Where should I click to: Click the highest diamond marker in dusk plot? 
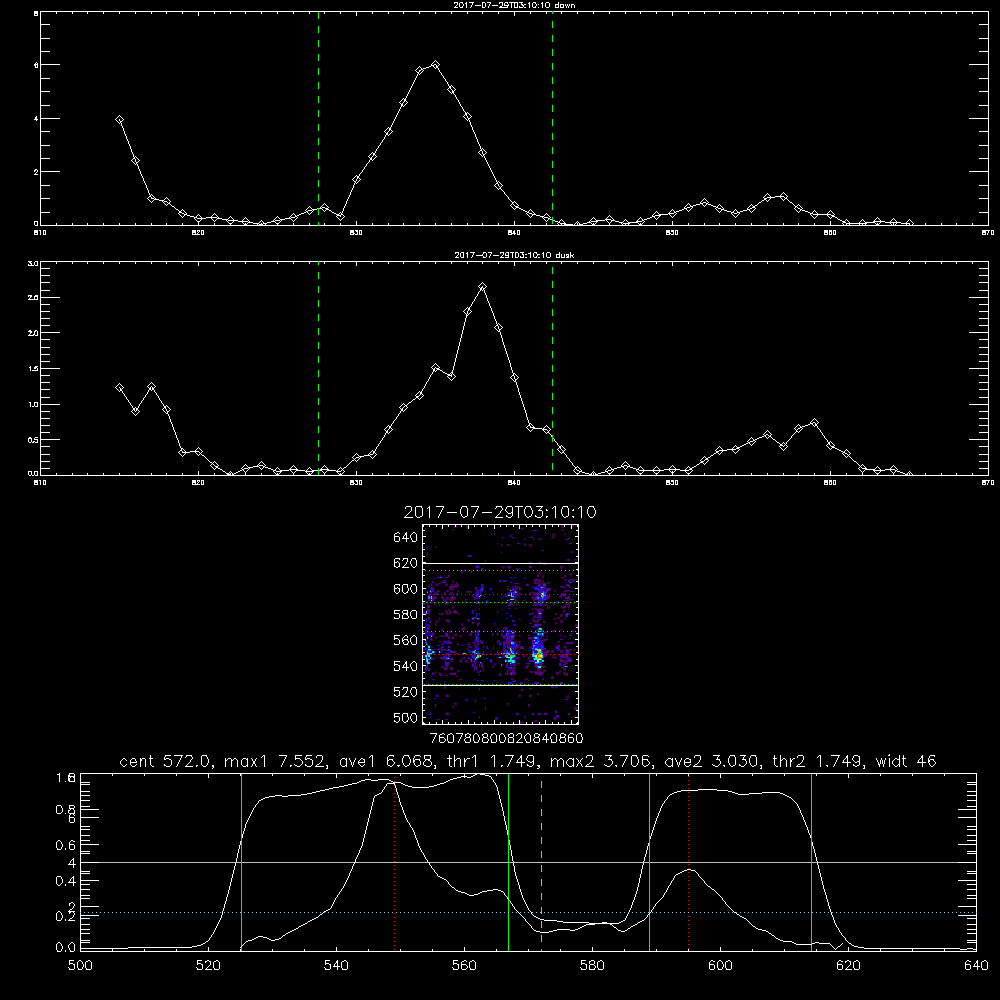483,287
